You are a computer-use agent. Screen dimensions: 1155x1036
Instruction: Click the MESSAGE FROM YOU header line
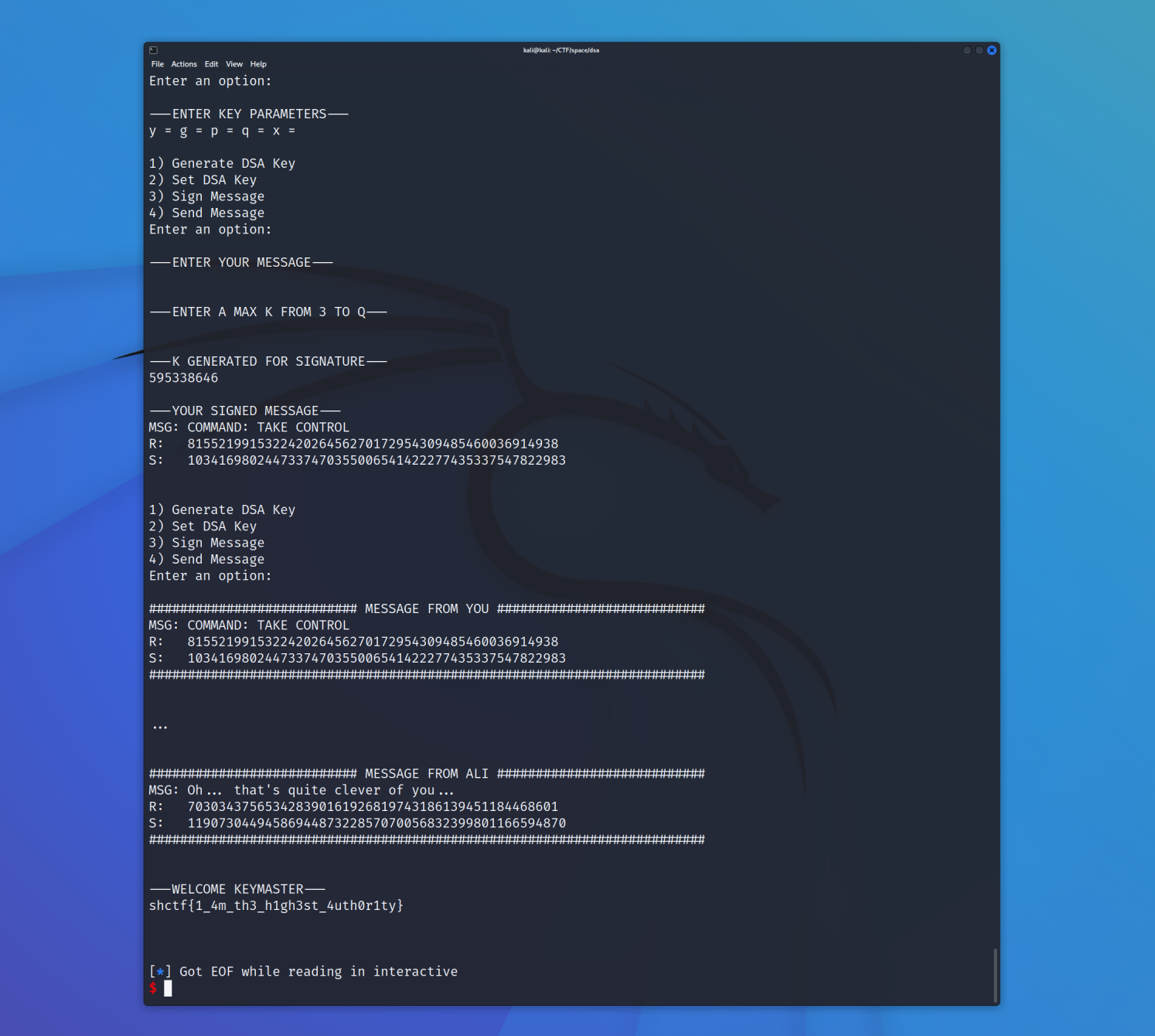[426, 609]
